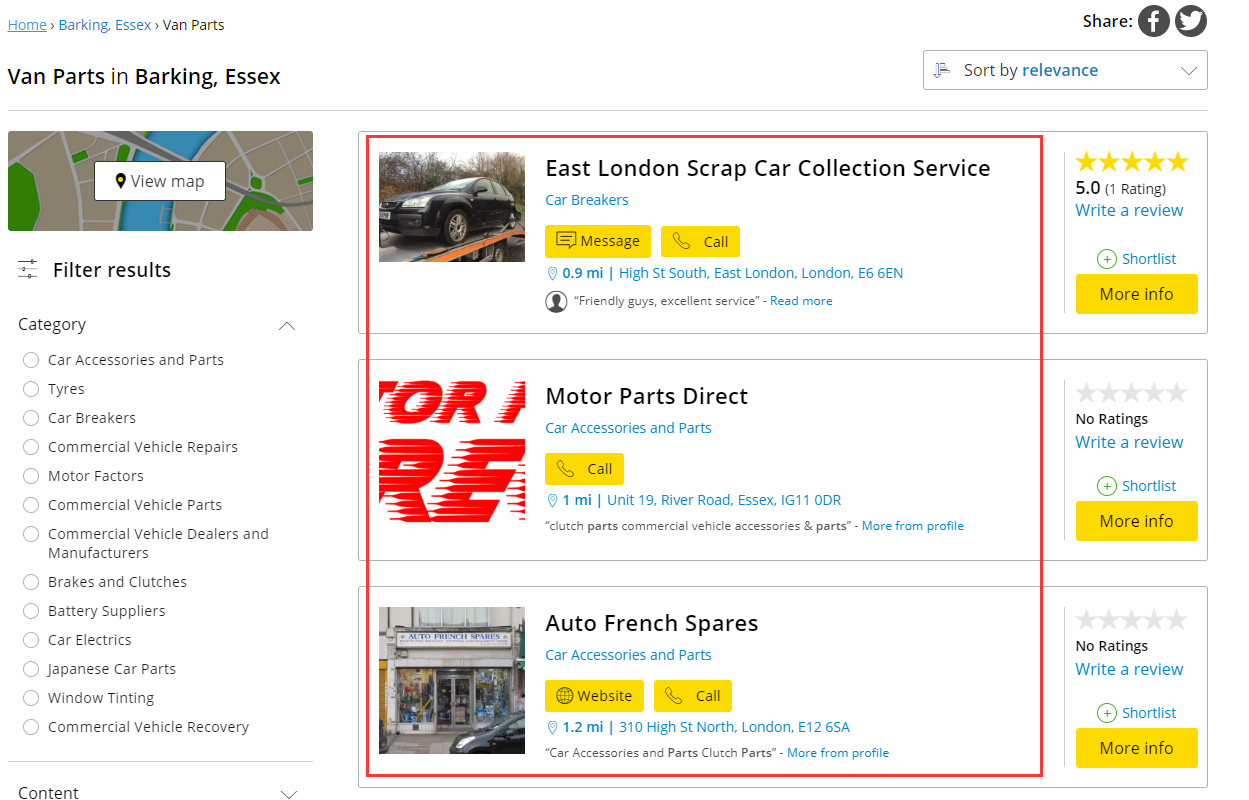The width and height of the screenshot is (1249, 800).
Task: Share the page via Twitter icon
Action: [1190, 21]
